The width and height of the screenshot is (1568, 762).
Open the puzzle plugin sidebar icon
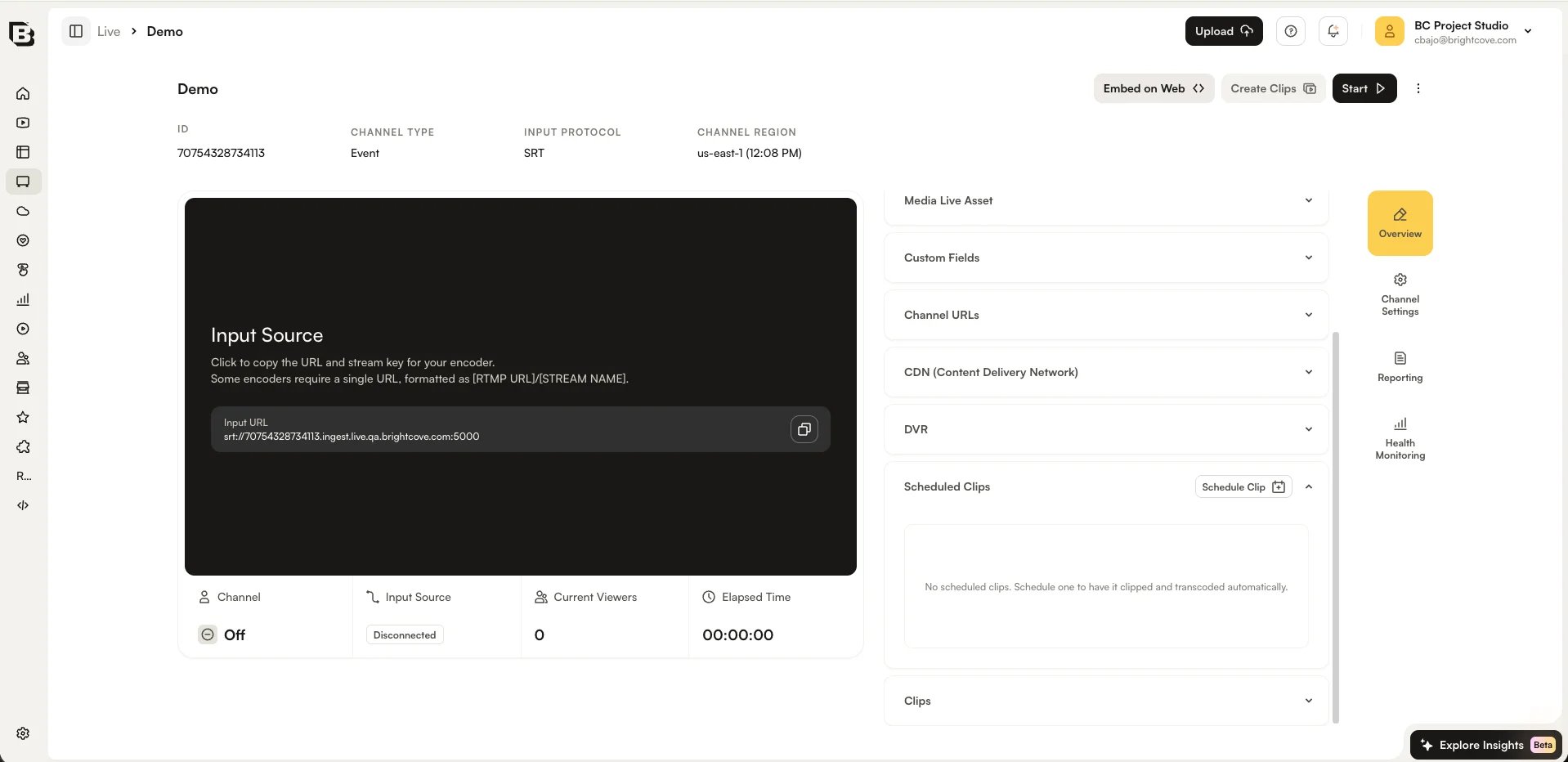(23, 446)
